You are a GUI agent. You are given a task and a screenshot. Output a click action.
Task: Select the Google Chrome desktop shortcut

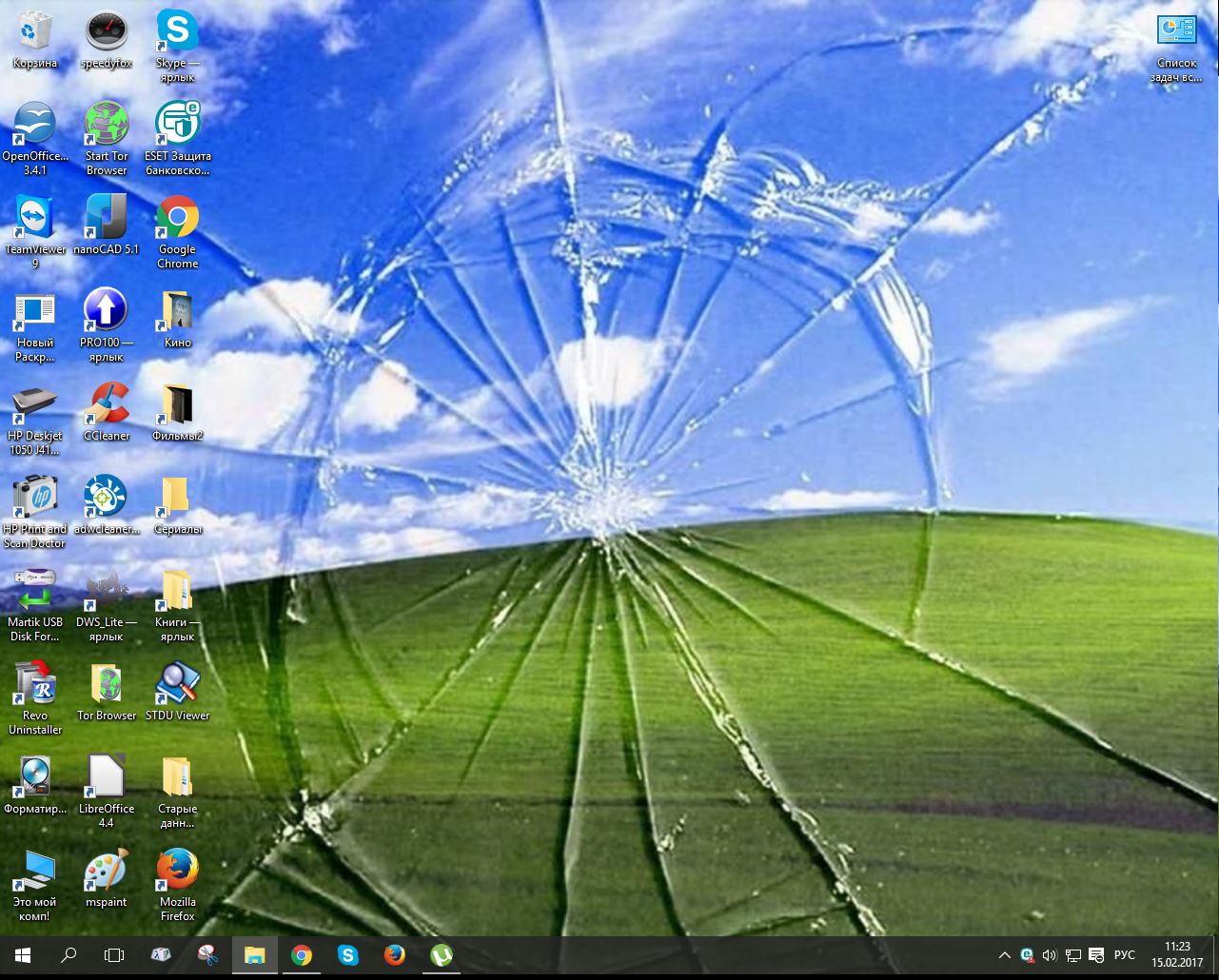(x=178, y=232)
